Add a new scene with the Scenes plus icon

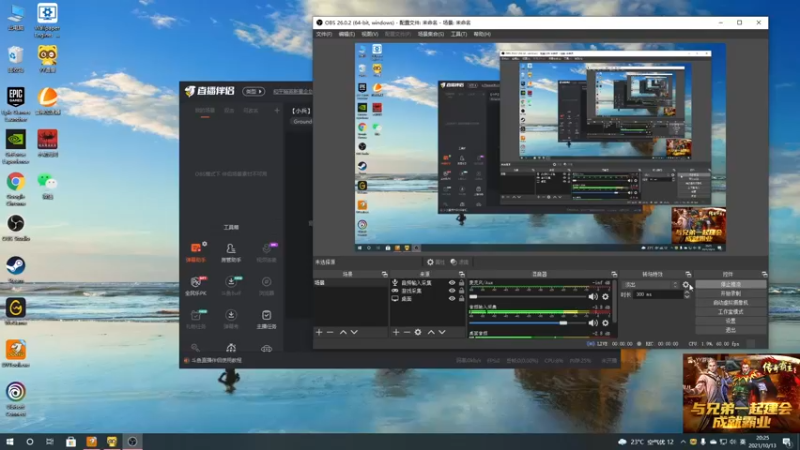tap(319, 332)
